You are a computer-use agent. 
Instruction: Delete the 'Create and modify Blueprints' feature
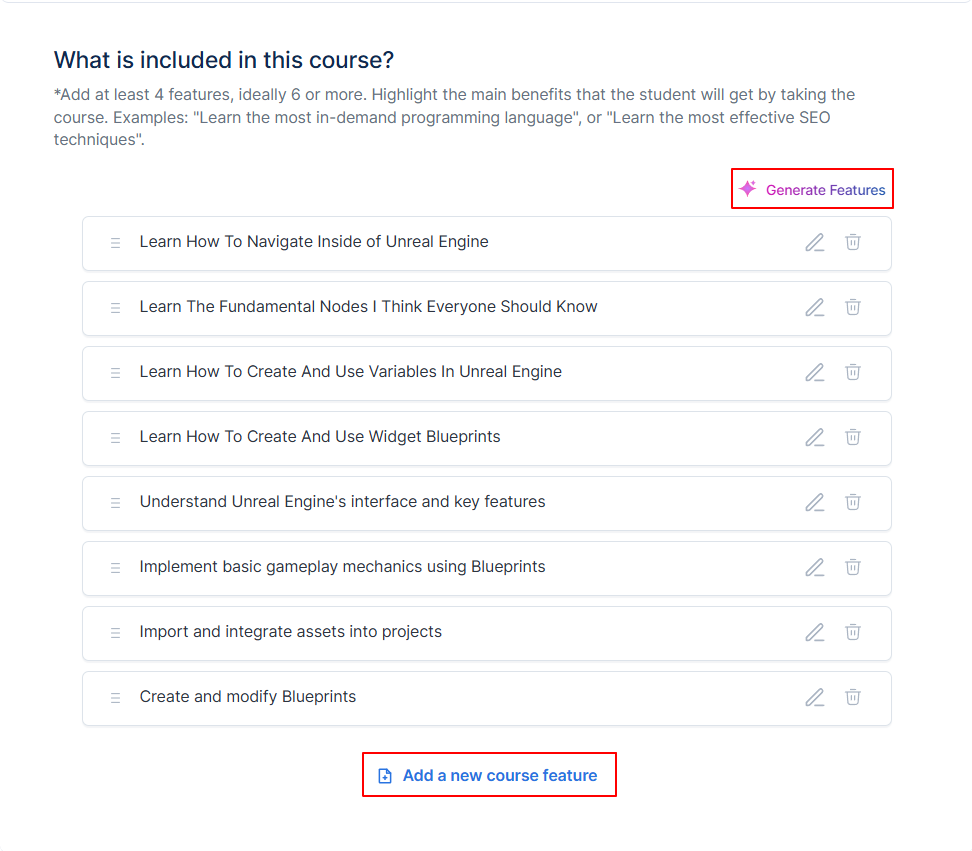853,698
